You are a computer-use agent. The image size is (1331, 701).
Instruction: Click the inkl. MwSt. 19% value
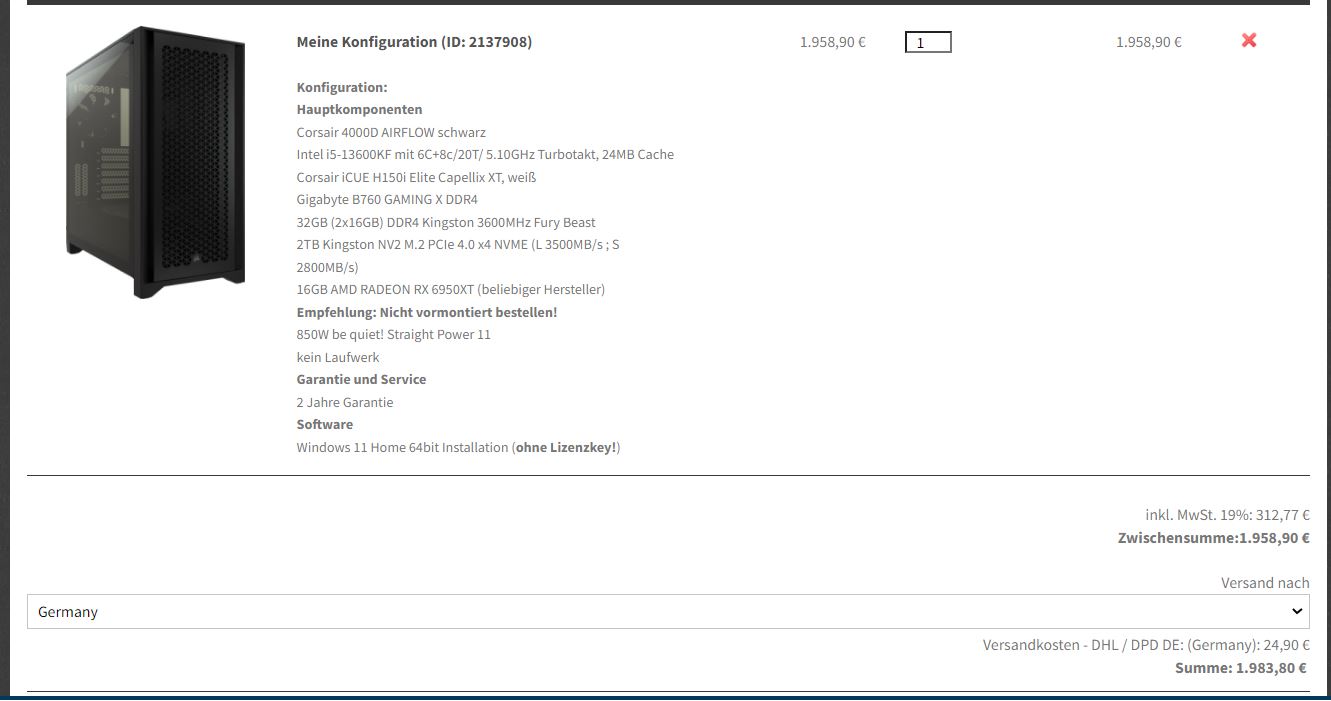[1227, 515]
